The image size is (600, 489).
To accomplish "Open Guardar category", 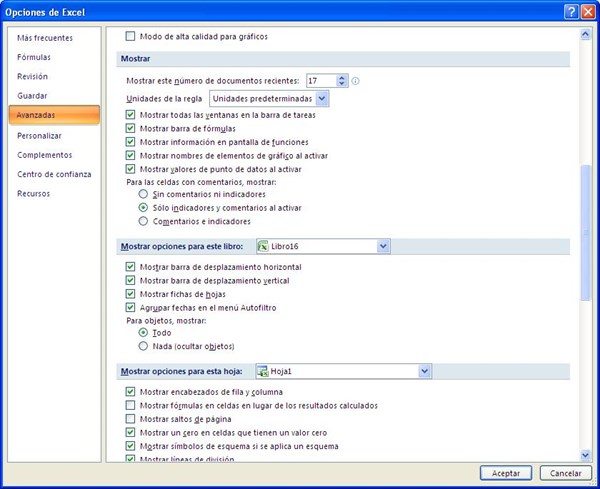I will [x=32, y=96].
